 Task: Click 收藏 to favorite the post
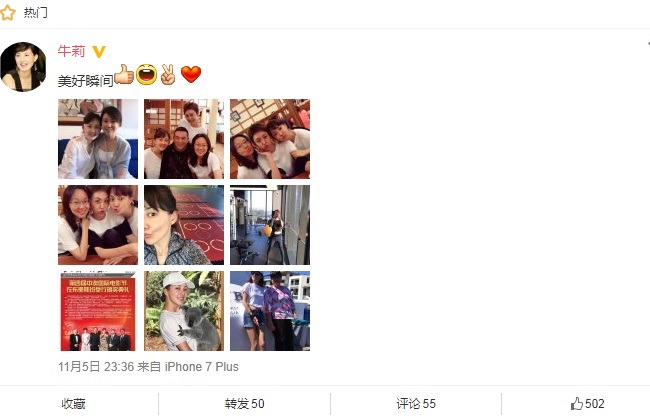tap(73, 404)
